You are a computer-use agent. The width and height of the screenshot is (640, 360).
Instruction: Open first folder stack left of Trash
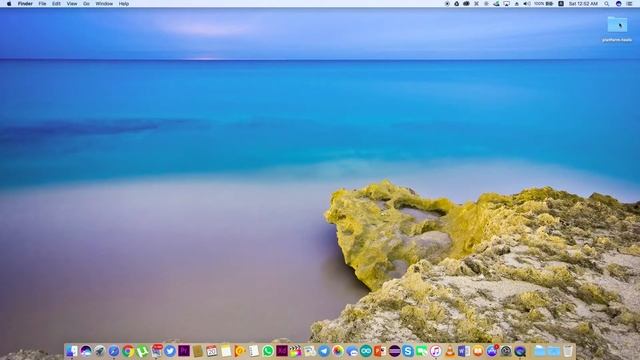pos(540,351)
